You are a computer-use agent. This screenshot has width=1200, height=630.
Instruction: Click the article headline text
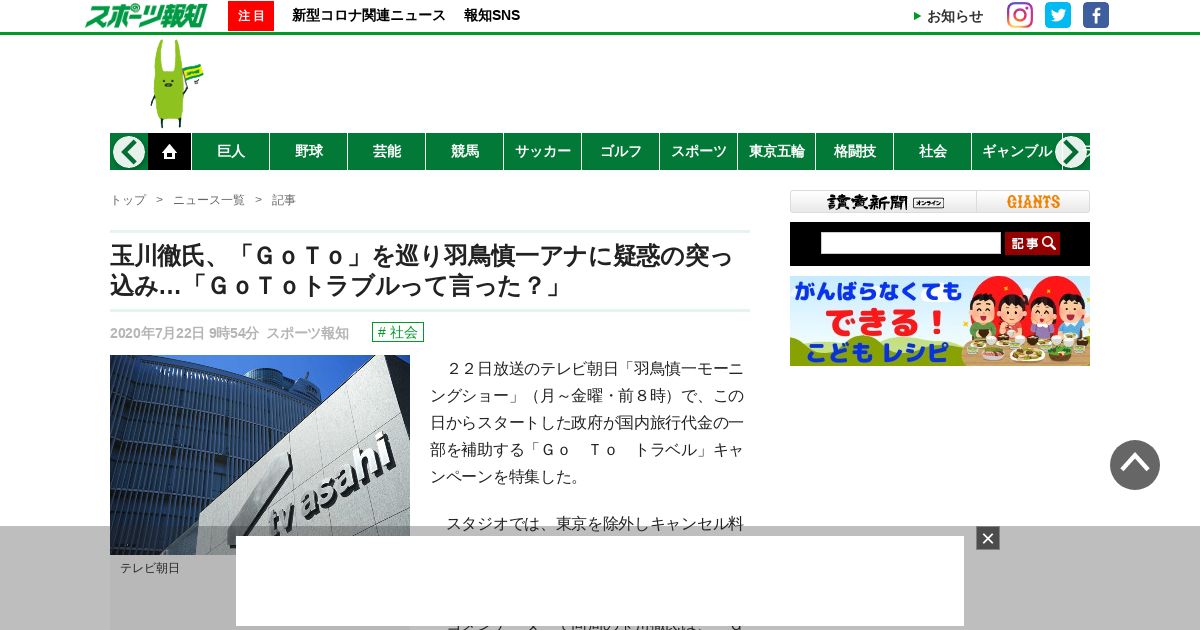click(422, 271)
